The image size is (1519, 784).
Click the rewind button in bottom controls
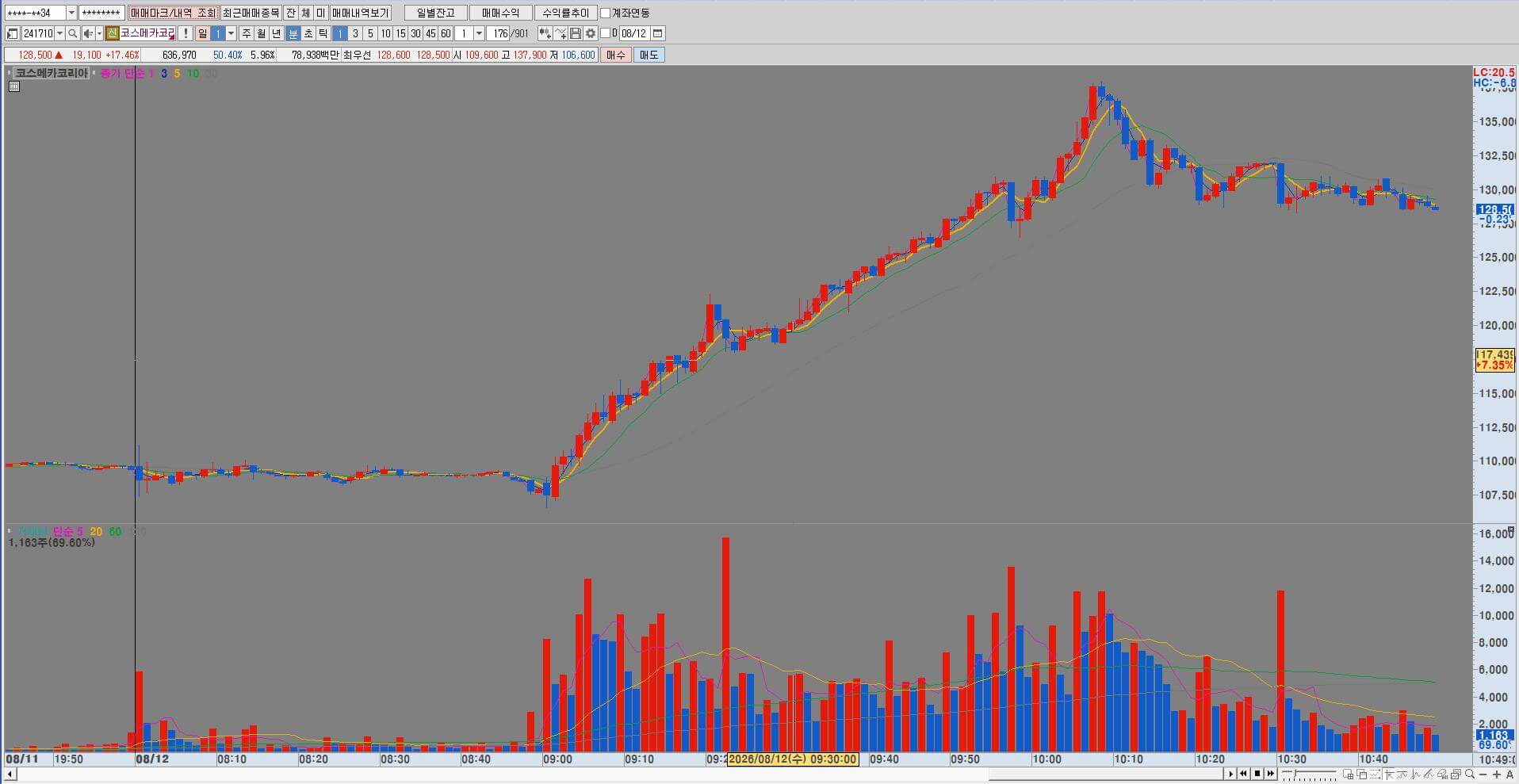1243,774
